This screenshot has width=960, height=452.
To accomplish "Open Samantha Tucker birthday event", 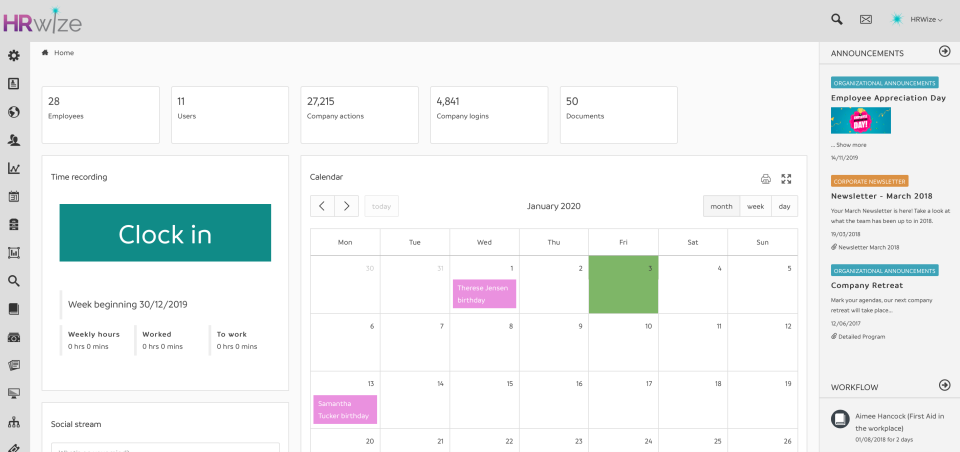I will [345, 410].
